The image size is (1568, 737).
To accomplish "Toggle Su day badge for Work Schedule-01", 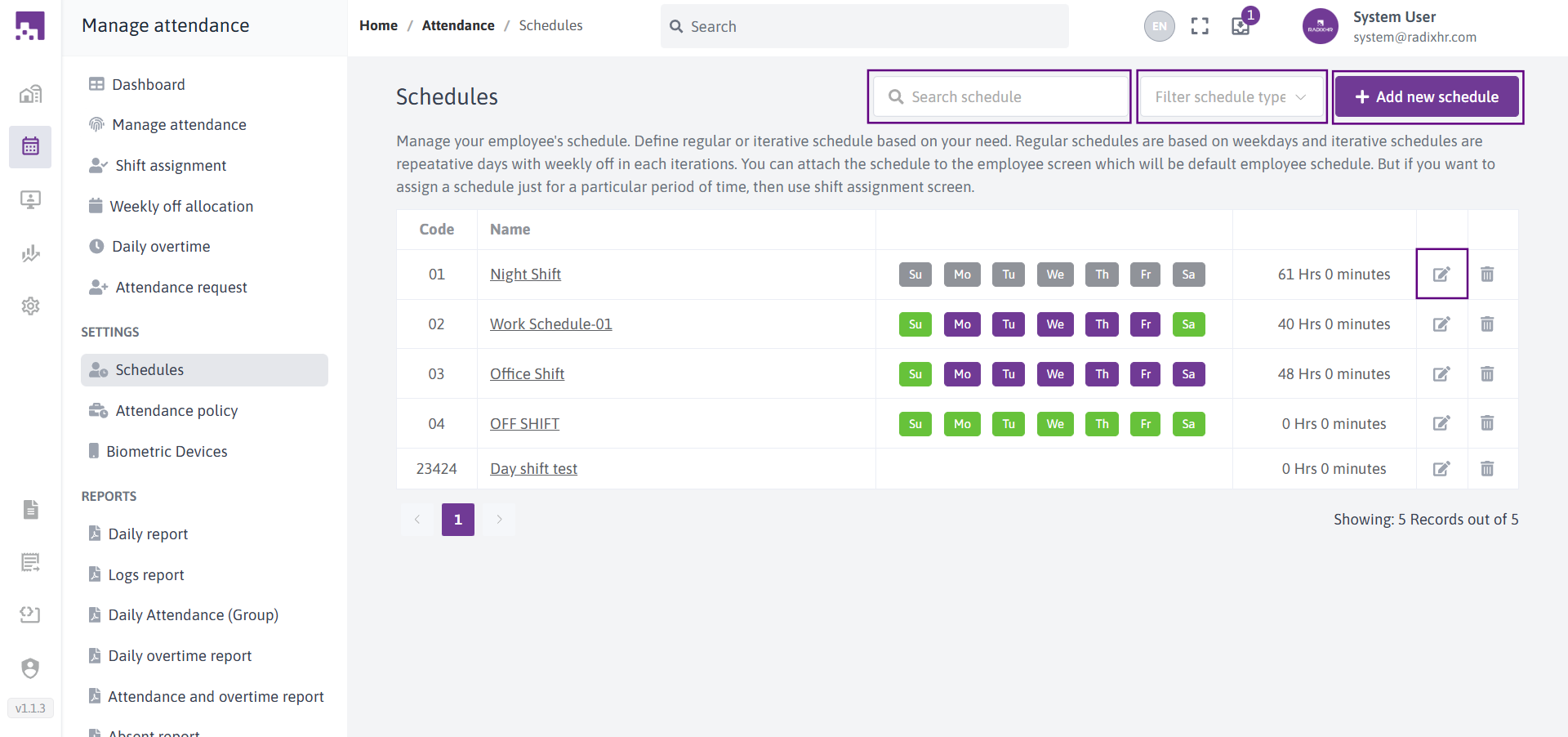I will 915,324.
